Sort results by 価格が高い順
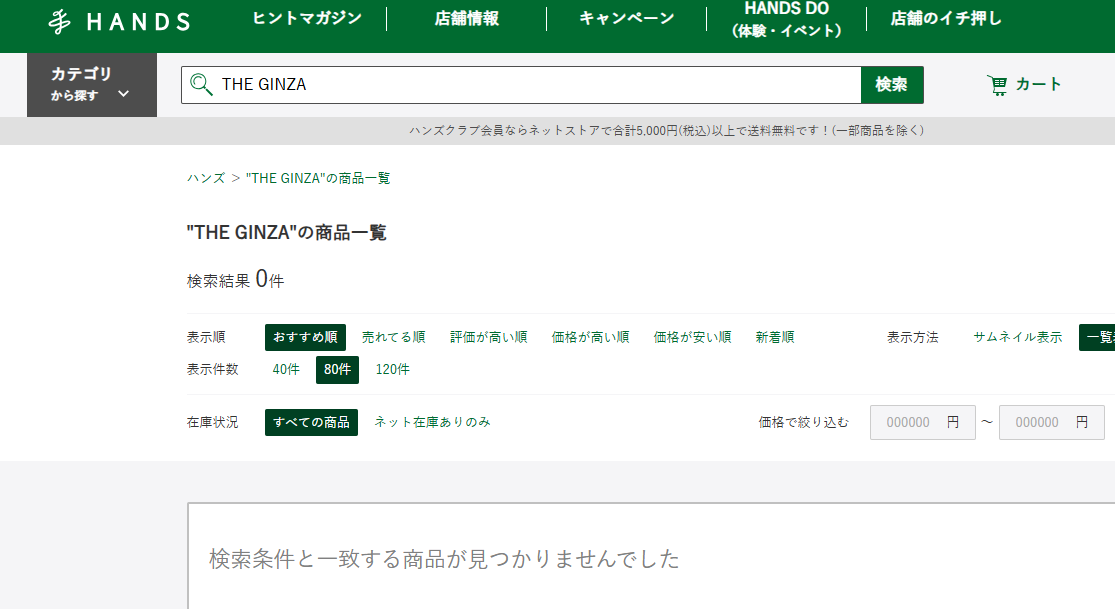Screen dimensions: 1115x609 click(x=590, y=337)
